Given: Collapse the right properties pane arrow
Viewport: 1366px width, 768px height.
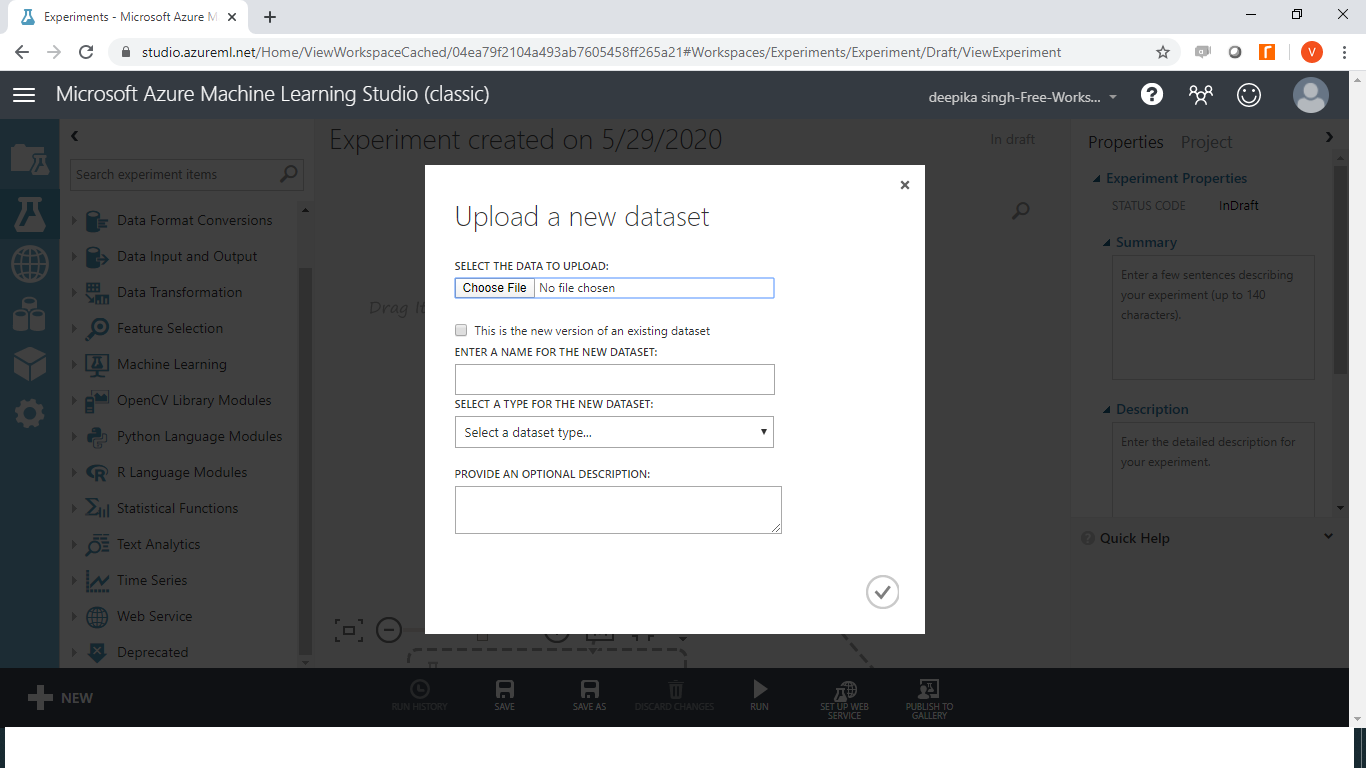Looking at the screenshot, I should pos(1329,137).
